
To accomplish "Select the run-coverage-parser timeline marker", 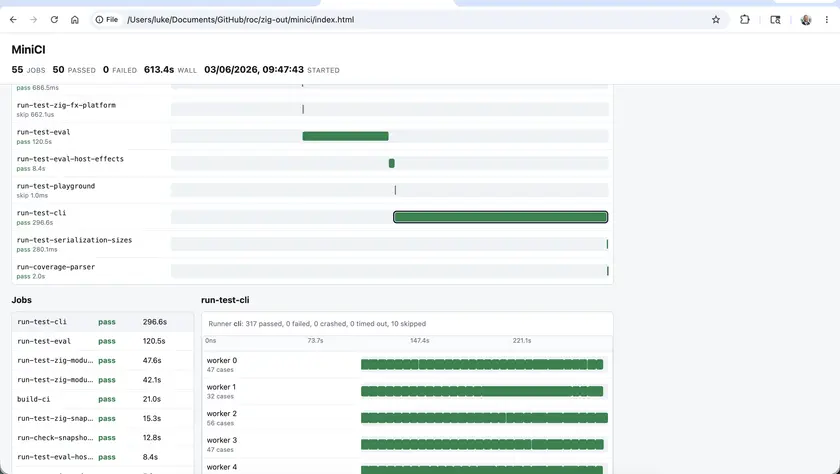I will [x=608, y=271].
